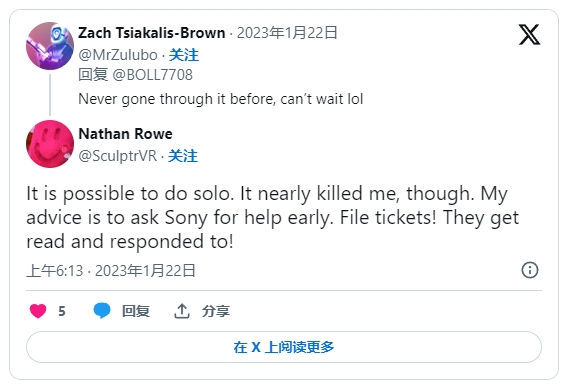This screenshot has height=390, width=570.
Task: Visit the @SculptrVR handle
Action: [117, 156]
